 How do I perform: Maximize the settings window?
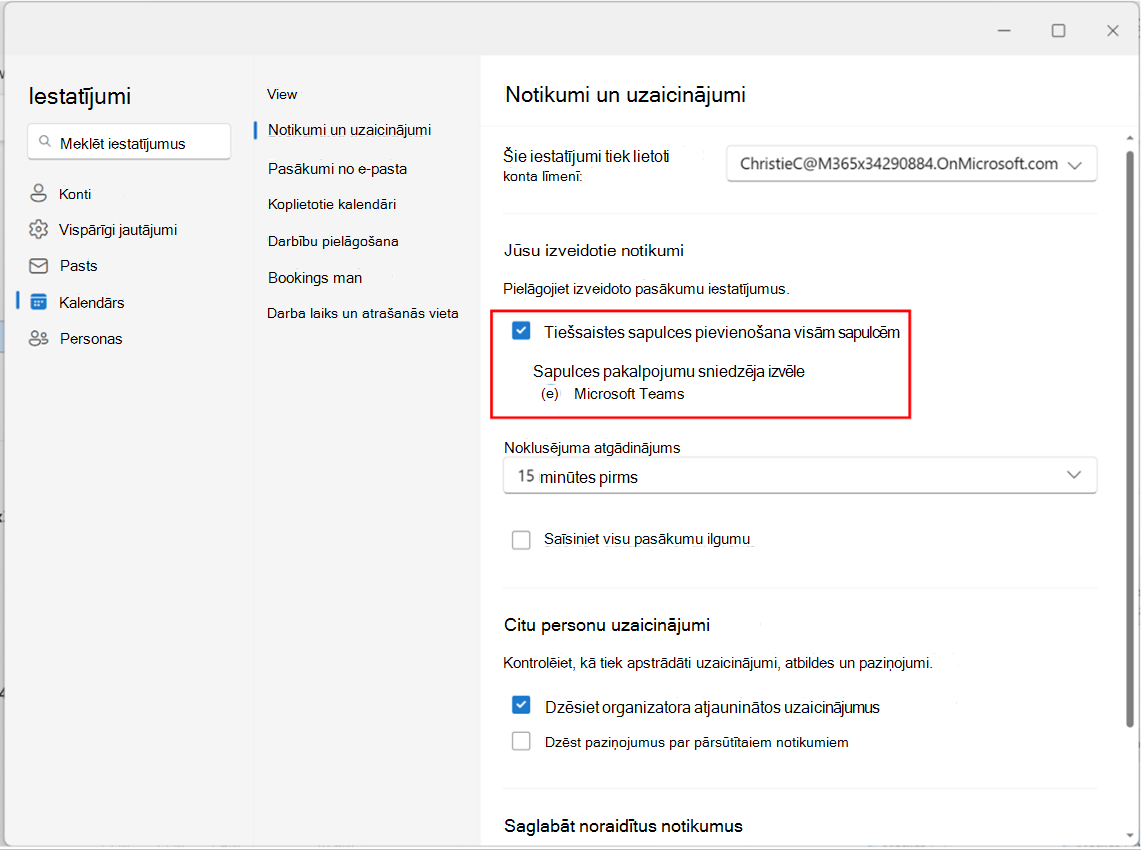pyautogui.click(x=1059, y=31)
